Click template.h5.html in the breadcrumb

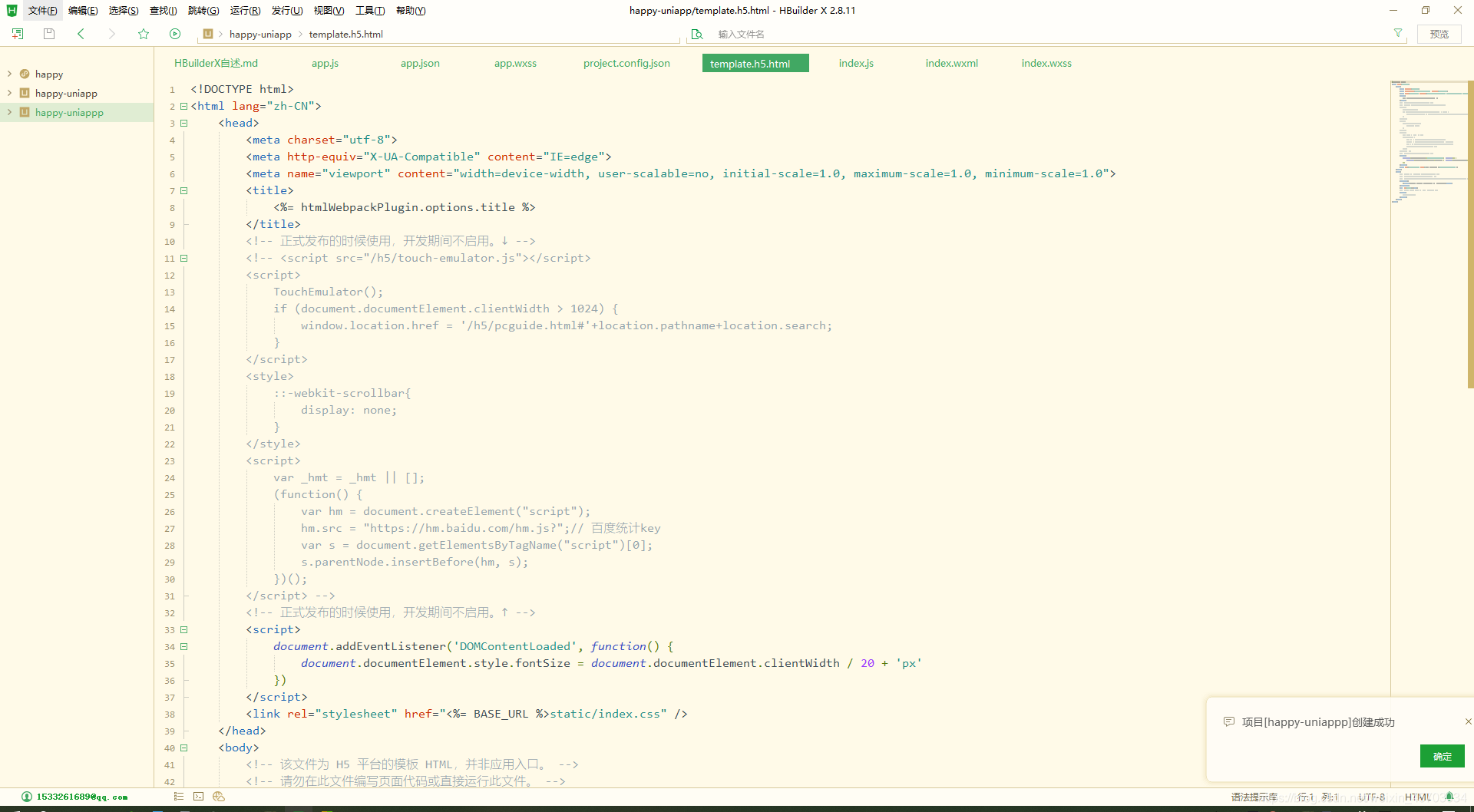[345, 34]
